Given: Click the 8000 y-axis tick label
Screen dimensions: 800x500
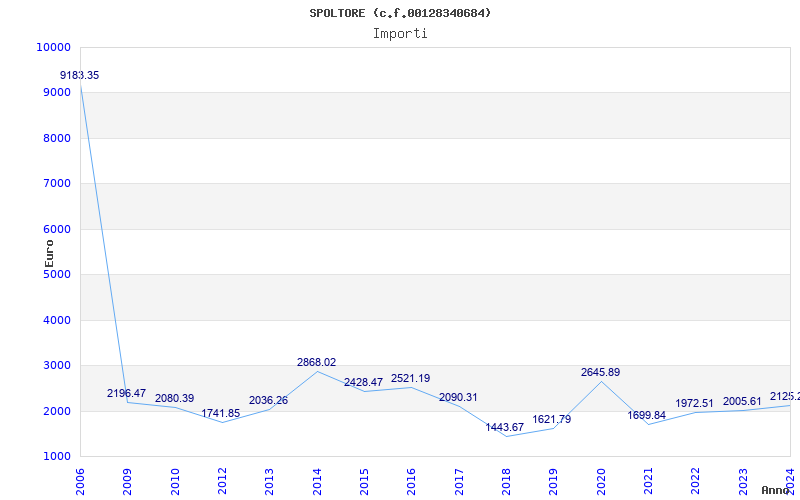Looking at the screenshot, I should click(x=56, y=138).
